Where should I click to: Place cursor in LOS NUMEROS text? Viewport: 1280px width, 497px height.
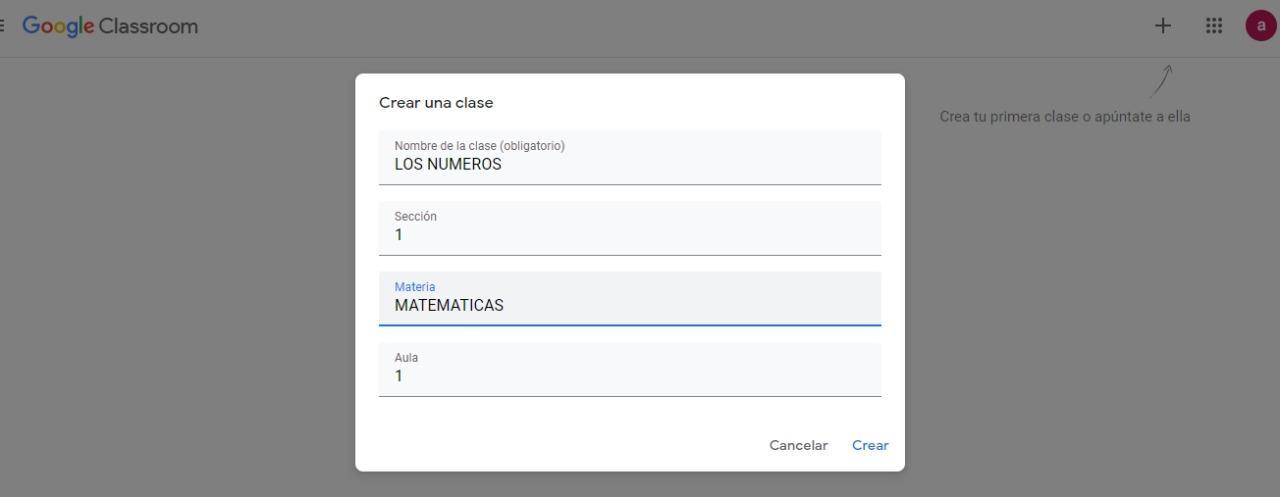click(x=448, y=164)
